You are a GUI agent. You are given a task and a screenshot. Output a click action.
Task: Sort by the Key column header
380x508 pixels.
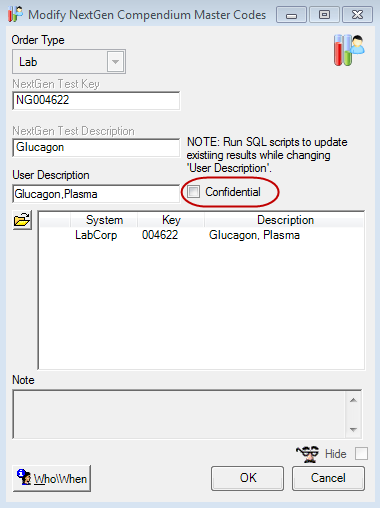pos(171,220)
